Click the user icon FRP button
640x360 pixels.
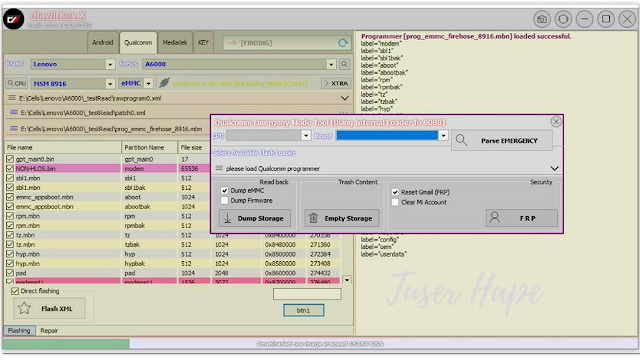pyautogui.click(x=522, y=218)
